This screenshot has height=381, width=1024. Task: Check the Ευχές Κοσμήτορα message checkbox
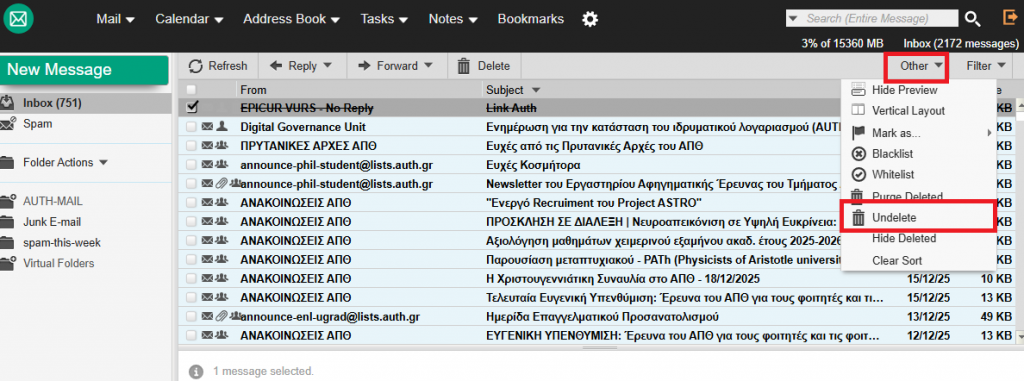(x=191, y=165)
